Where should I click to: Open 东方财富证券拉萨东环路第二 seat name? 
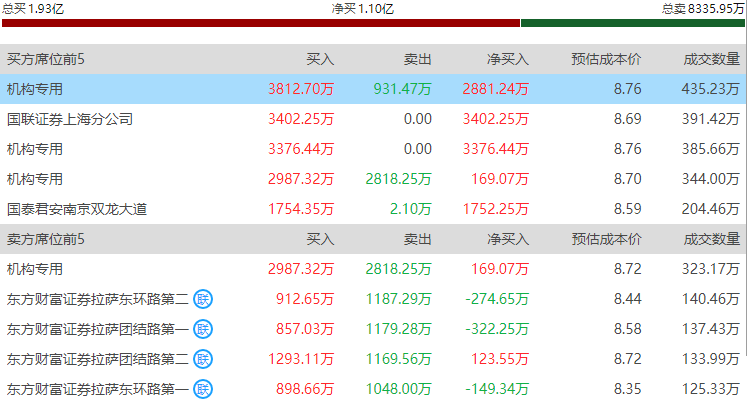click(98, 299)
